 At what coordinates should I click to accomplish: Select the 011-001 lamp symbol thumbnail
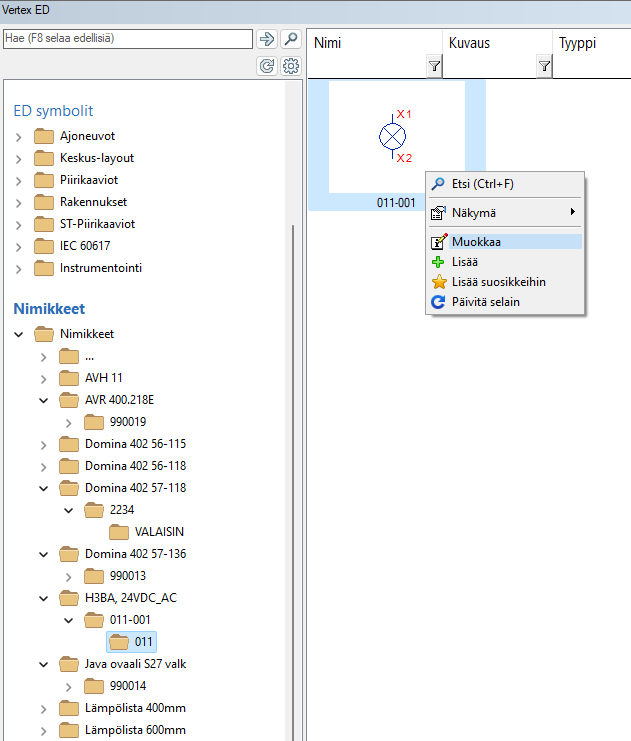(x=396, y=138)
